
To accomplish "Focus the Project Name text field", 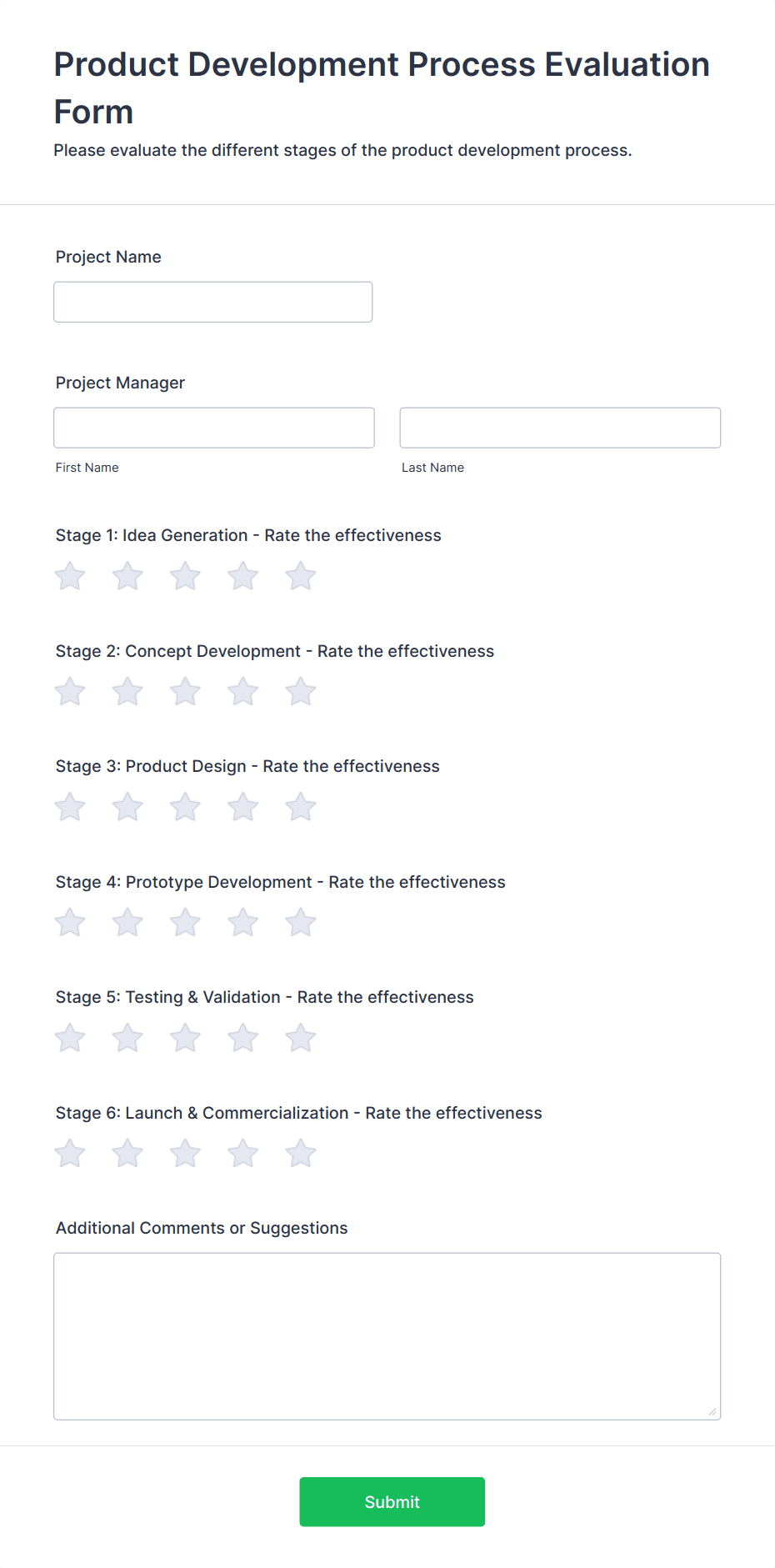I will coord(213,302).
